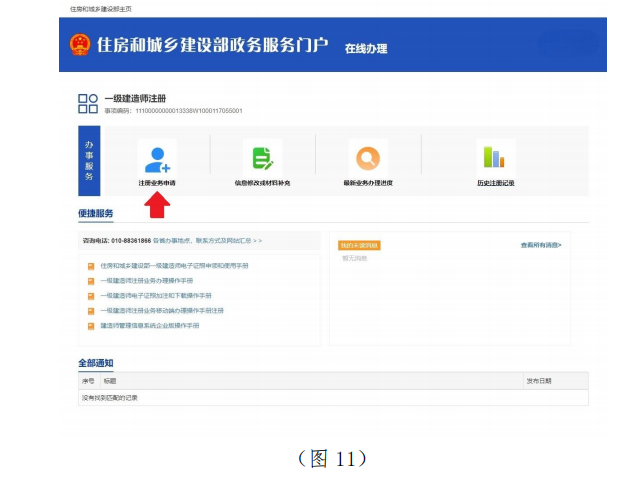The image size is (640, 477).
Task: Click the four-squares icon beside 一级建造师注册
Action: pos(88,103)
